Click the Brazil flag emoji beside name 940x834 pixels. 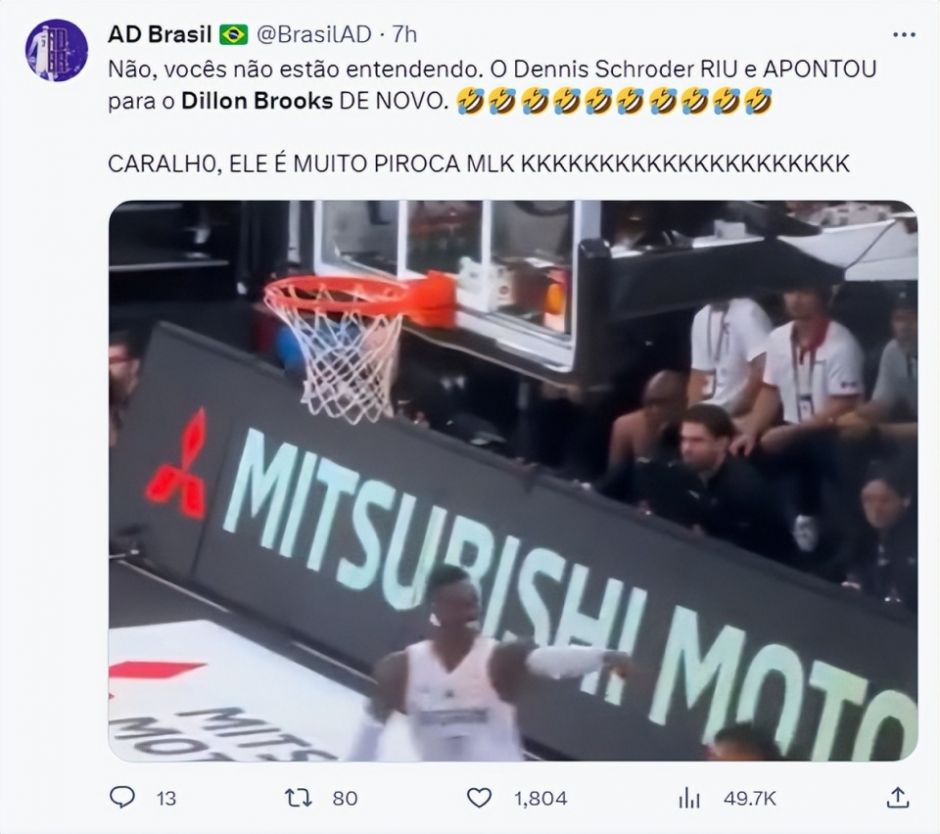tap(233, 35)
